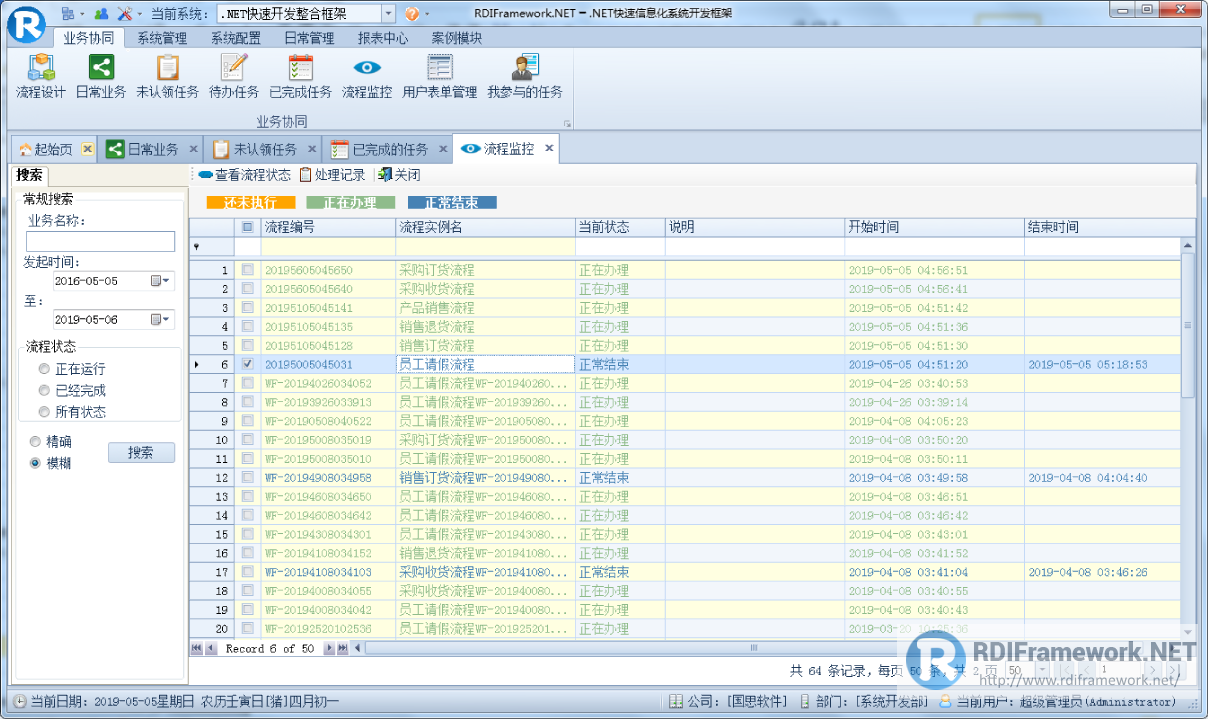Focus the 业务名称 input field

click(100, 241)
